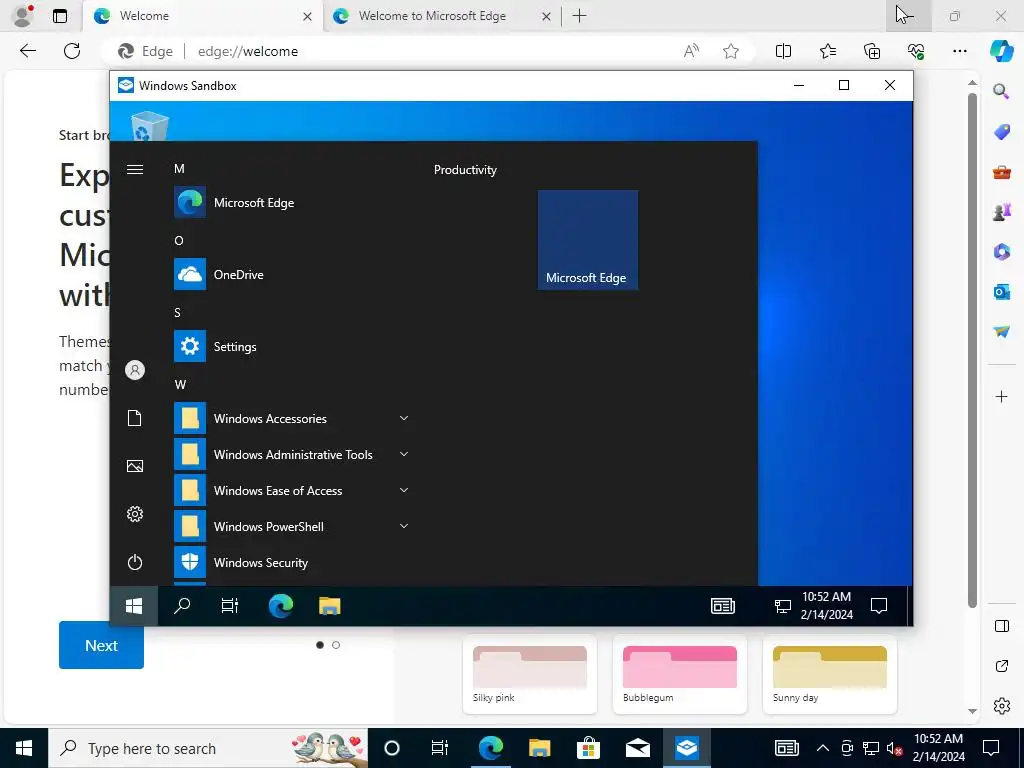Open sidebar Drop paper plane icon
This screenshot has width=1024, height=768.
(x=1001, y=332)
